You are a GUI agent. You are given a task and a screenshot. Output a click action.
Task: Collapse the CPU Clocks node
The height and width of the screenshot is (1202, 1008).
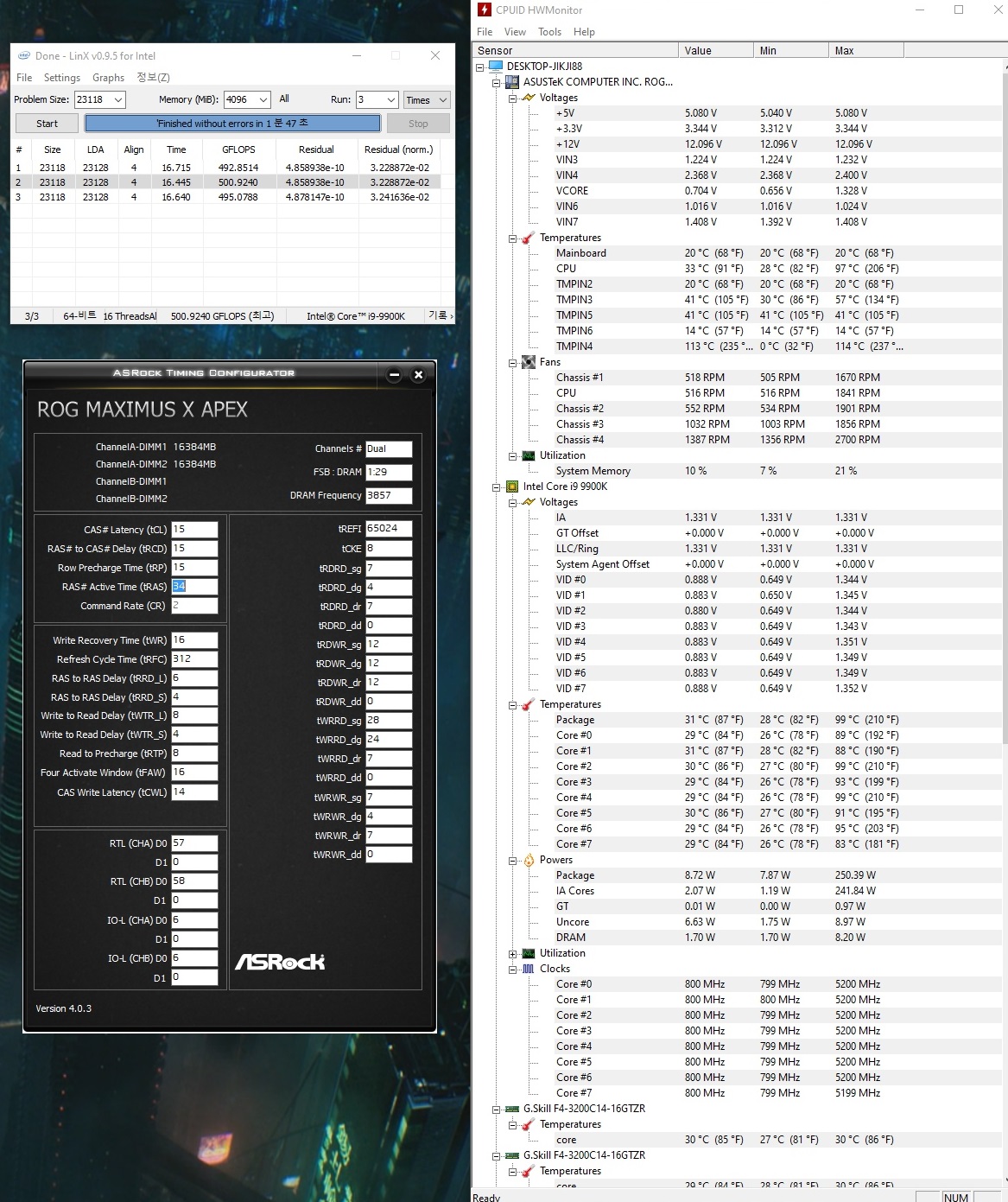click(512, 969)
